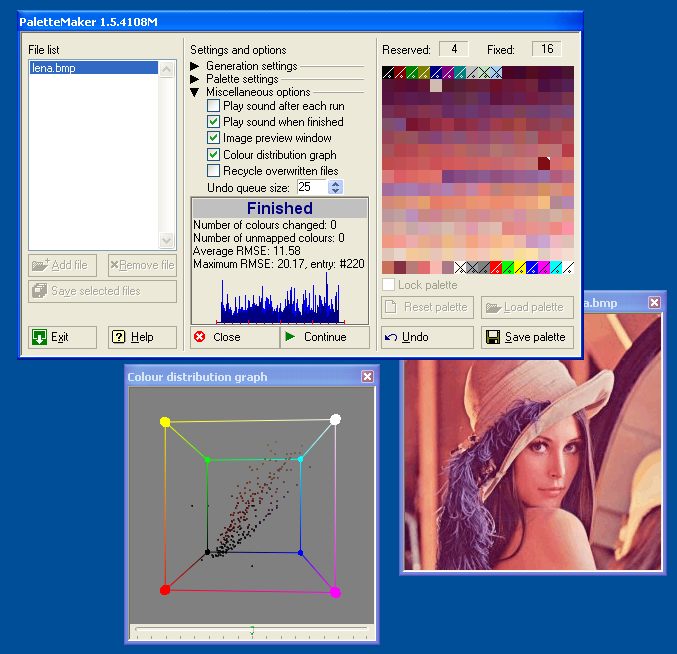Click the 'Average RMSE: 11.58' text

click(x=247, y=251)
